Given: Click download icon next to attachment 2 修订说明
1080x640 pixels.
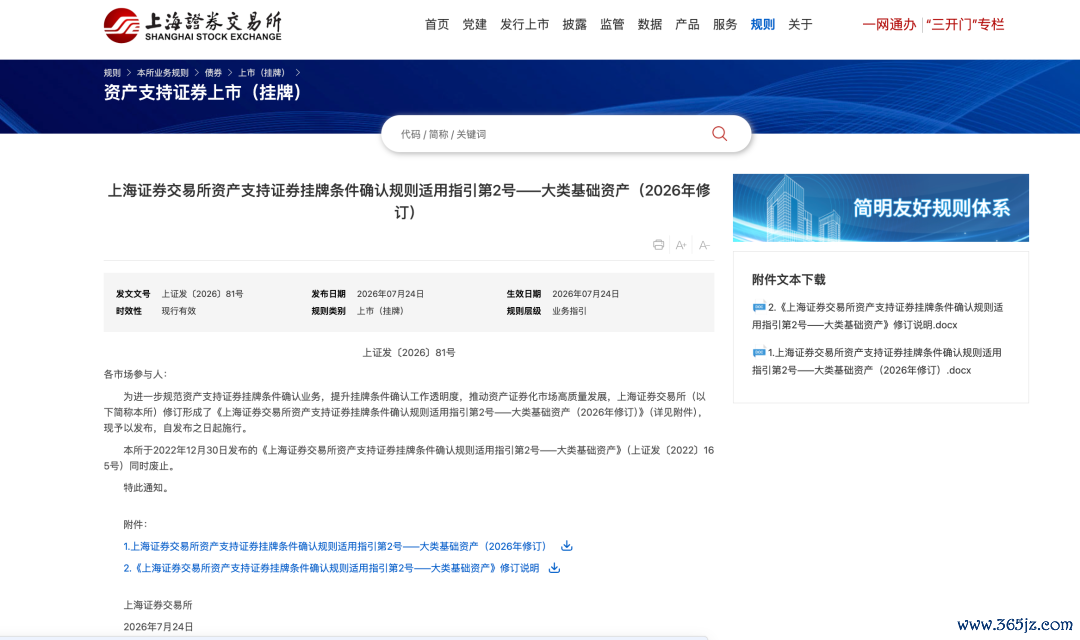Looking at the screenshot, I should (554, 568).
